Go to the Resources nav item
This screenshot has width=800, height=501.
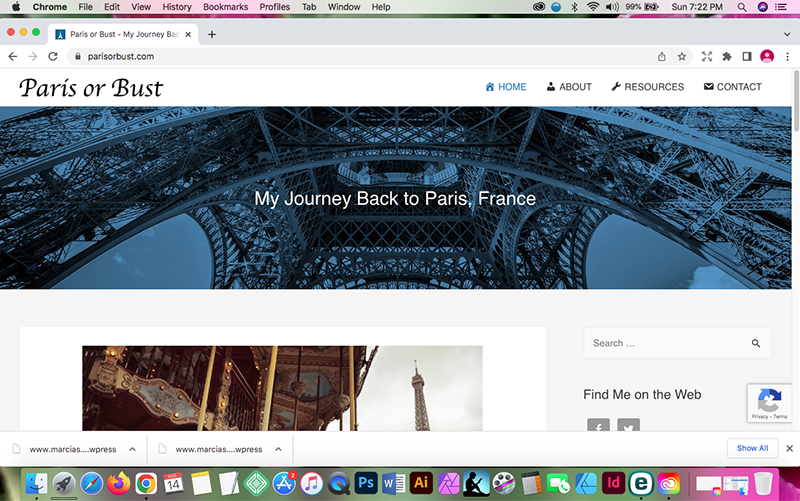click(647, 87)
